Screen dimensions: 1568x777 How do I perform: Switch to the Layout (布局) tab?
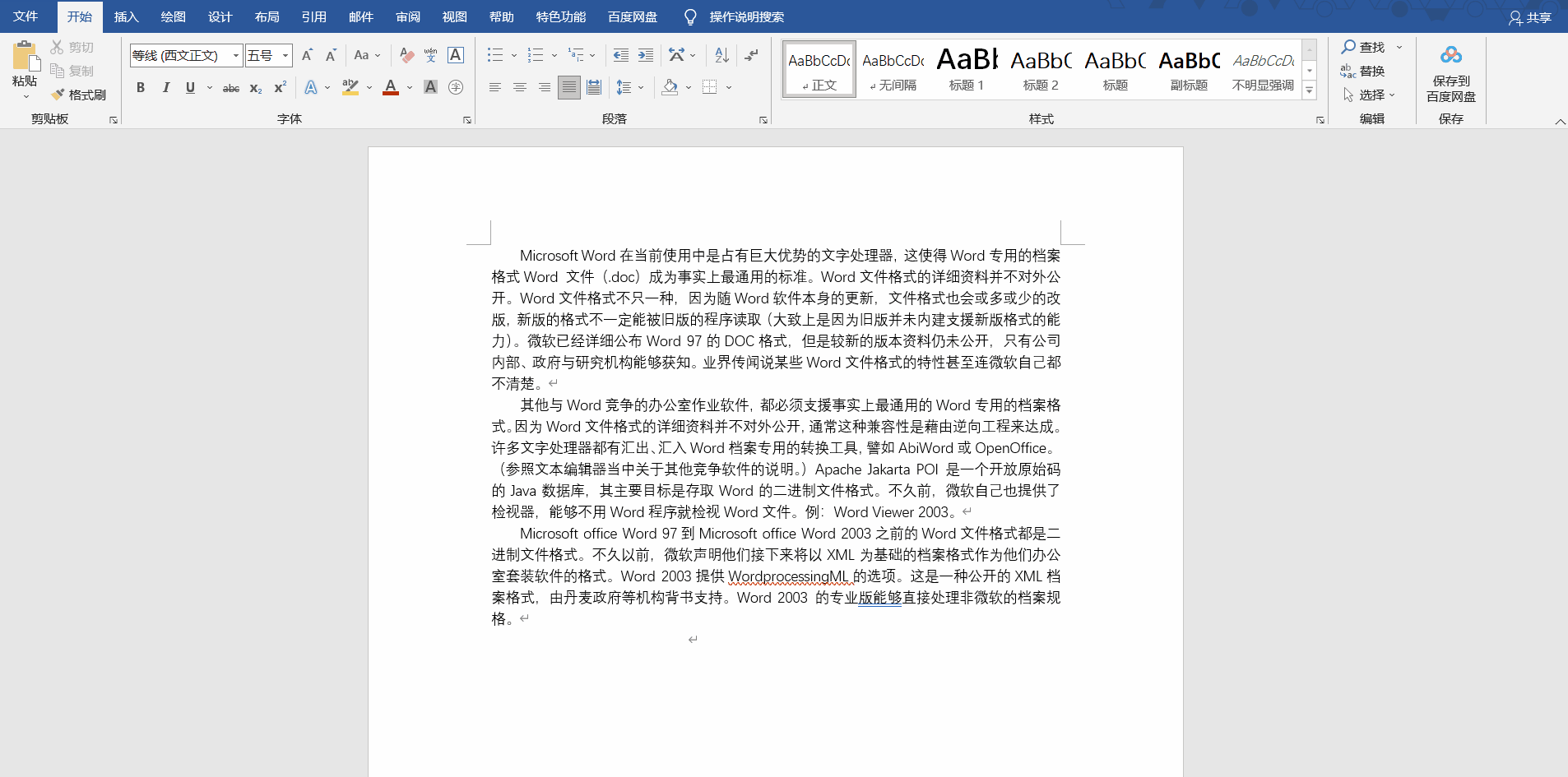(267, 16)
